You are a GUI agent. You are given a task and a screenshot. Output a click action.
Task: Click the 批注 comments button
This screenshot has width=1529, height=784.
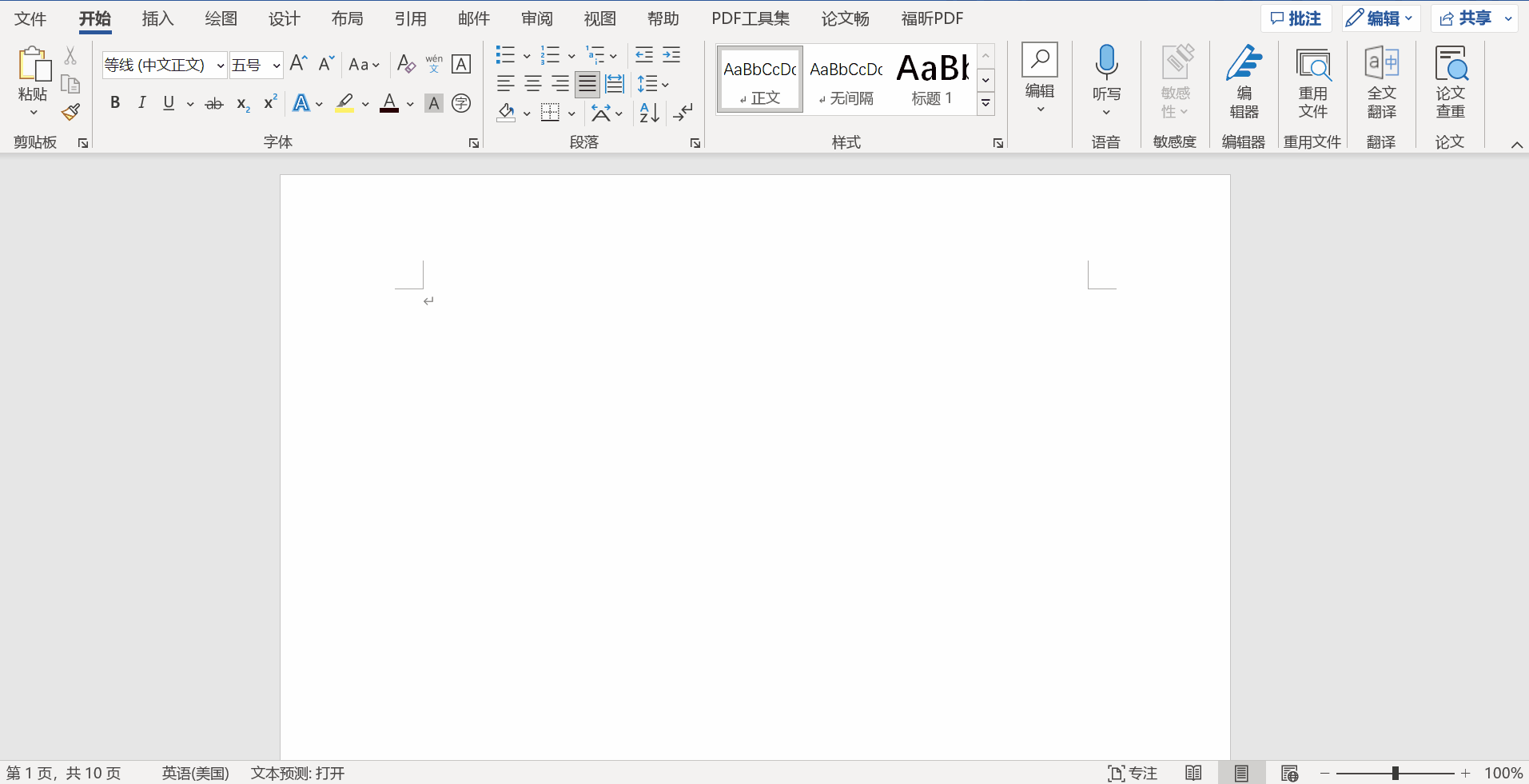coord(1296,18)
